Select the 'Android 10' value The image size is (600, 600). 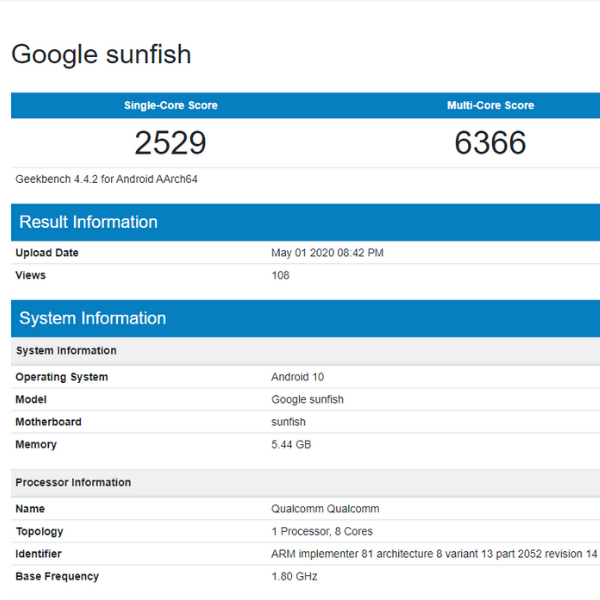tap(297, 377)
